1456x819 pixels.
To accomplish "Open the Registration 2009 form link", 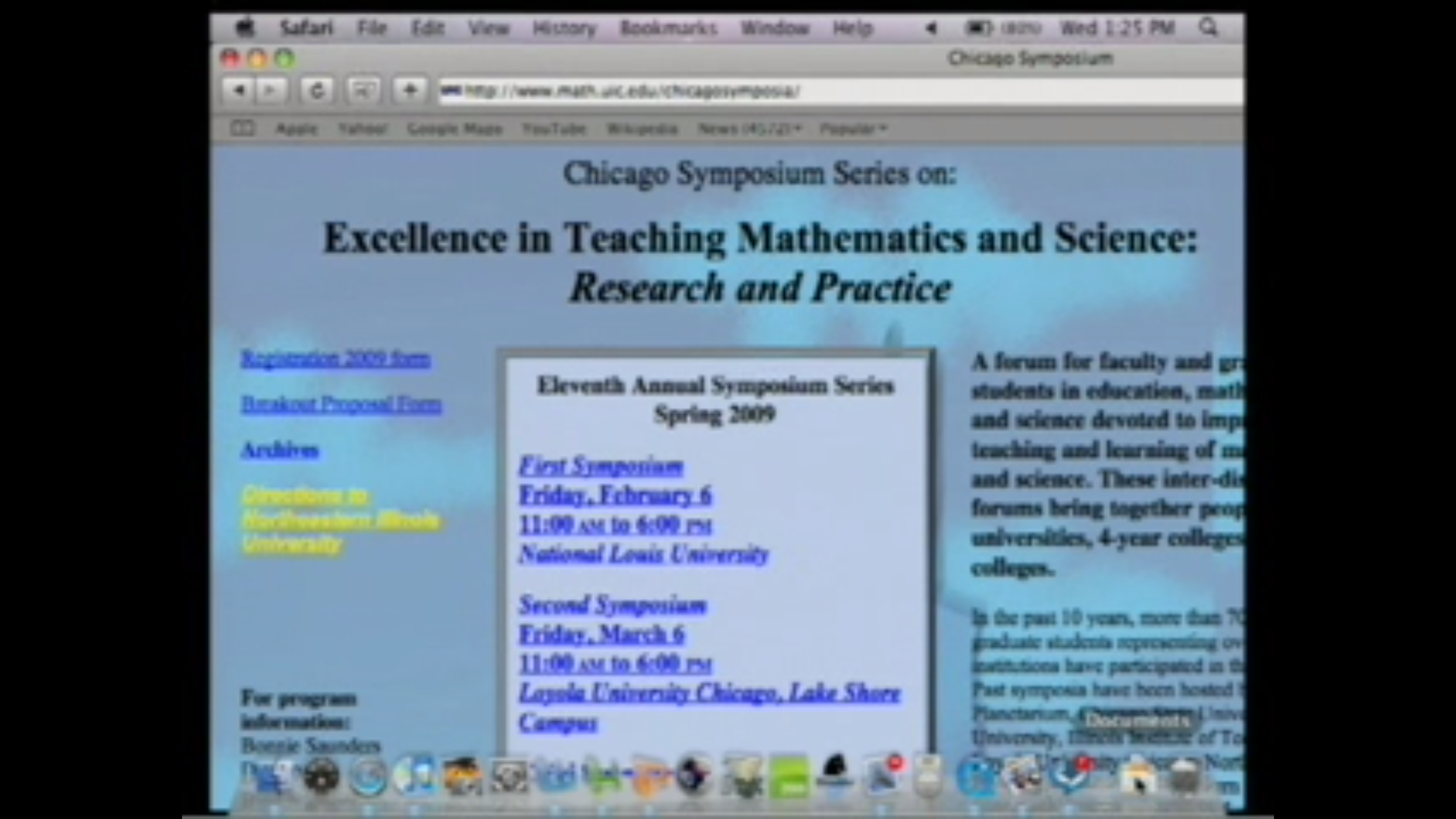I will (335, 359).
